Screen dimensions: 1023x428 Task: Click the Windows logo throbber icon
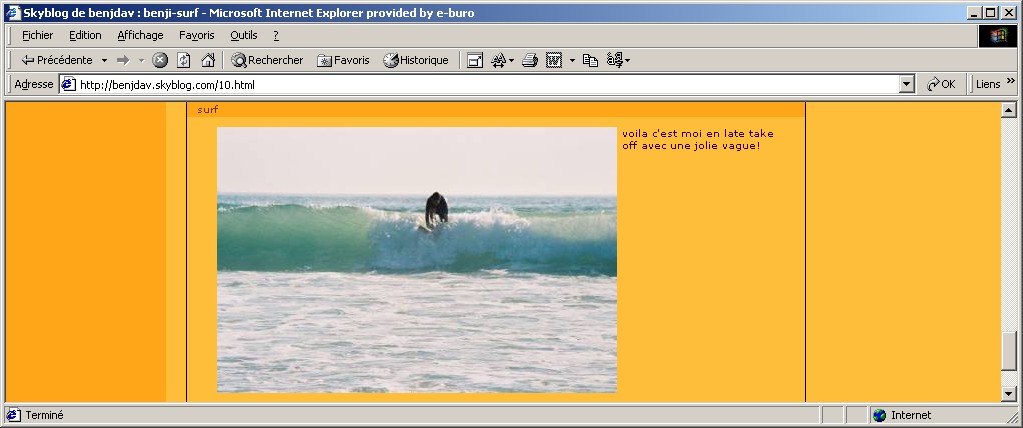tap(998, 35)
